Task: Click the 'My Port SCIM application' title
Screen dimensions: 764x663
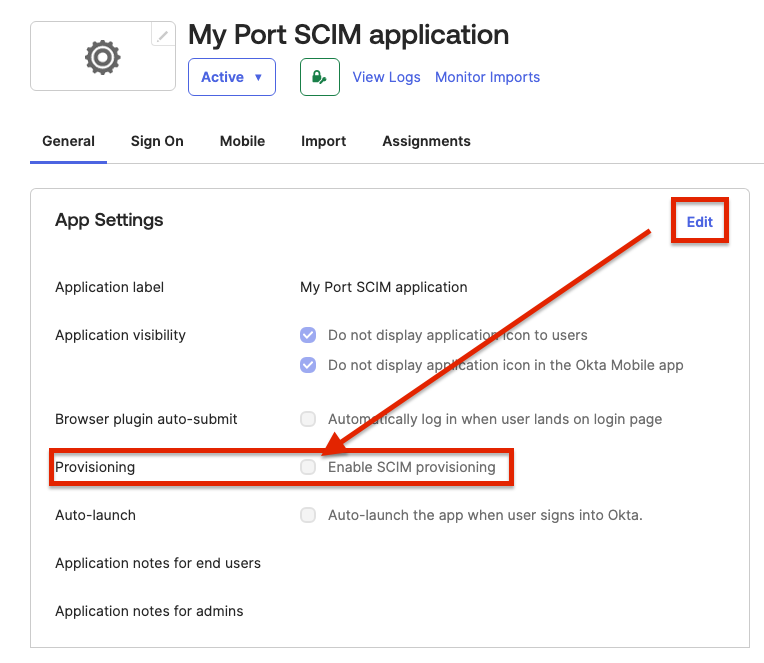Action: 348,35
